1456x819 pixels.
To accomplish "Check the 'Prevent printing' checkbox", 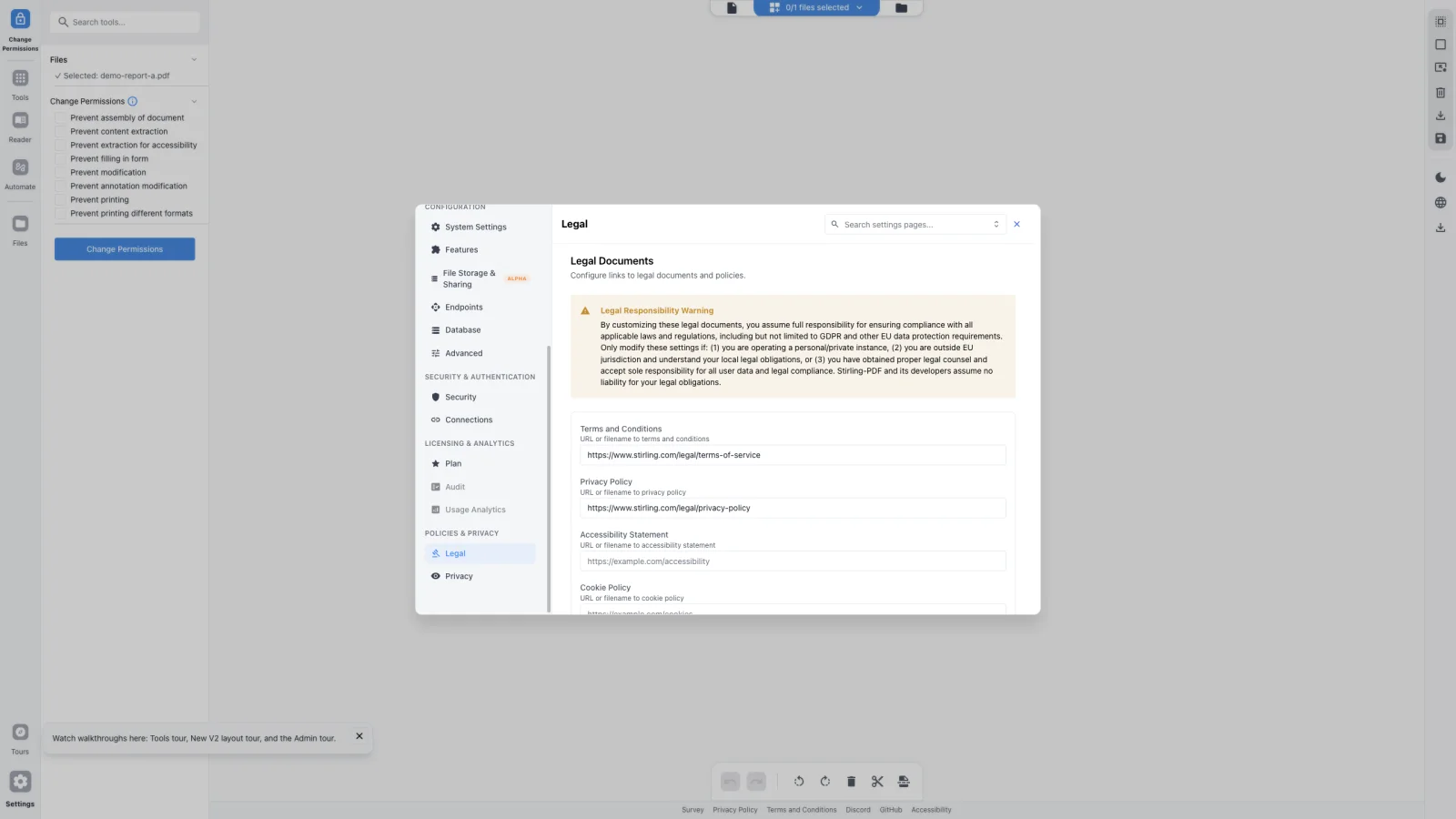I will click(60, 200).
